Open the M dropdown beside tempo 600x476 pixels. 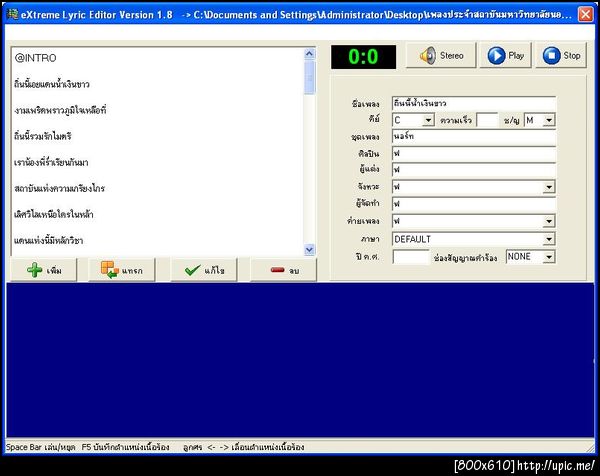point(549,120)
